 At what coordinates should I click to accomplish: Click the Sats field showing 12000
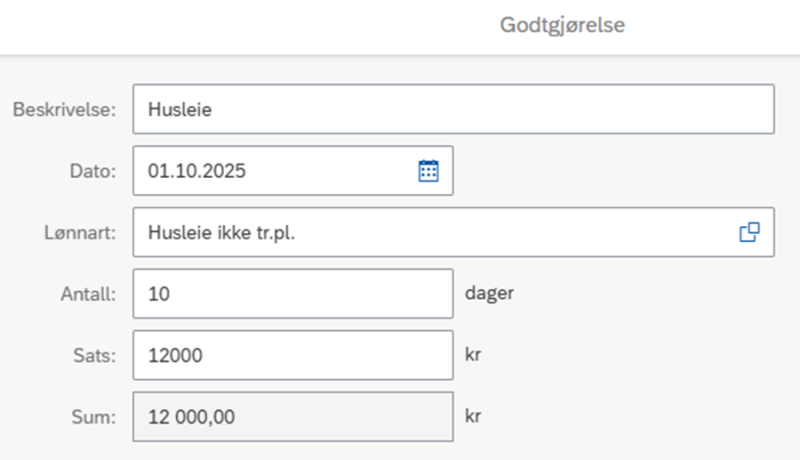293,355
